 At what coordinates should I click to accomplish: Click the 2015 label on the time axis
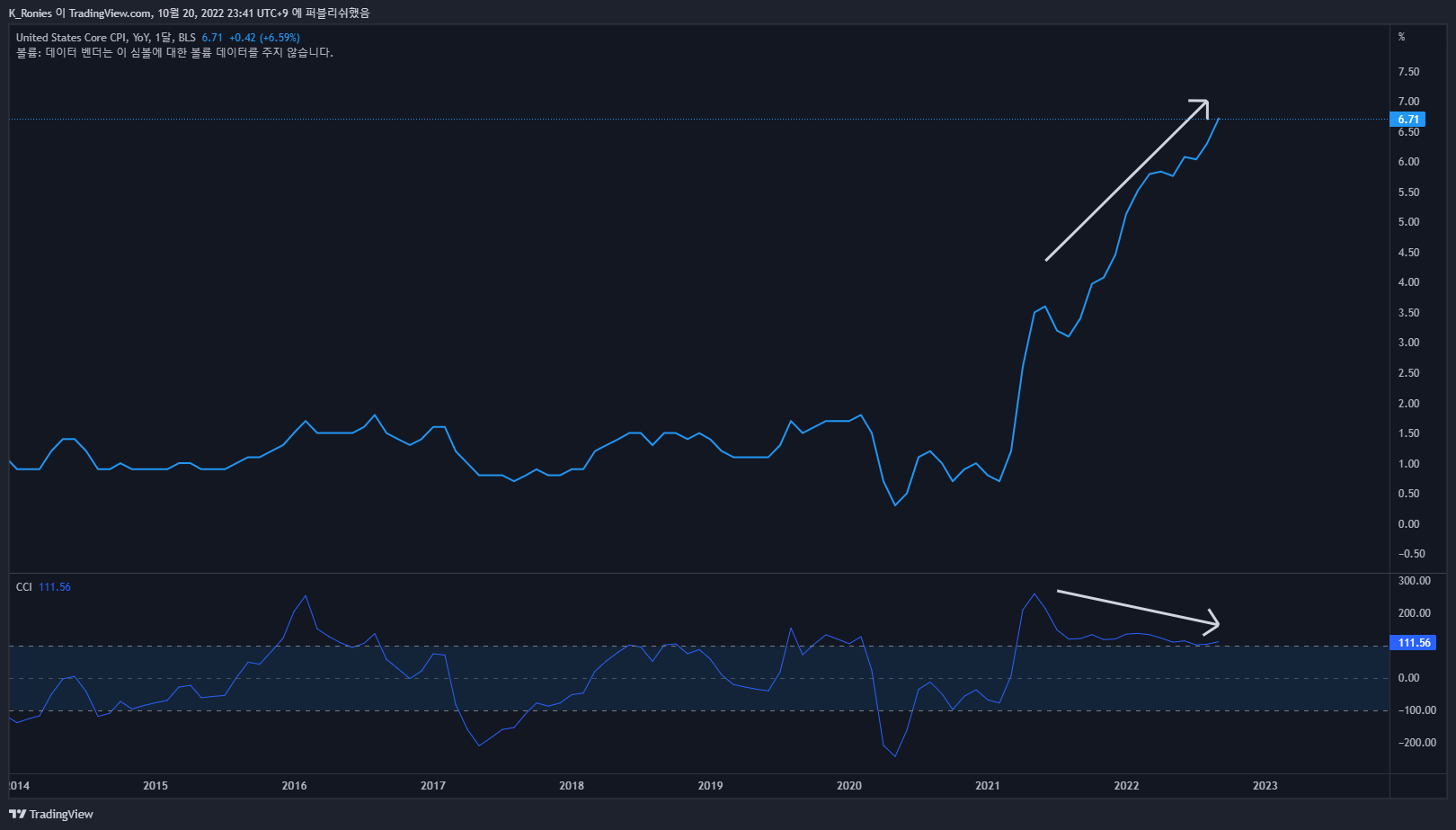pos(155,786)
